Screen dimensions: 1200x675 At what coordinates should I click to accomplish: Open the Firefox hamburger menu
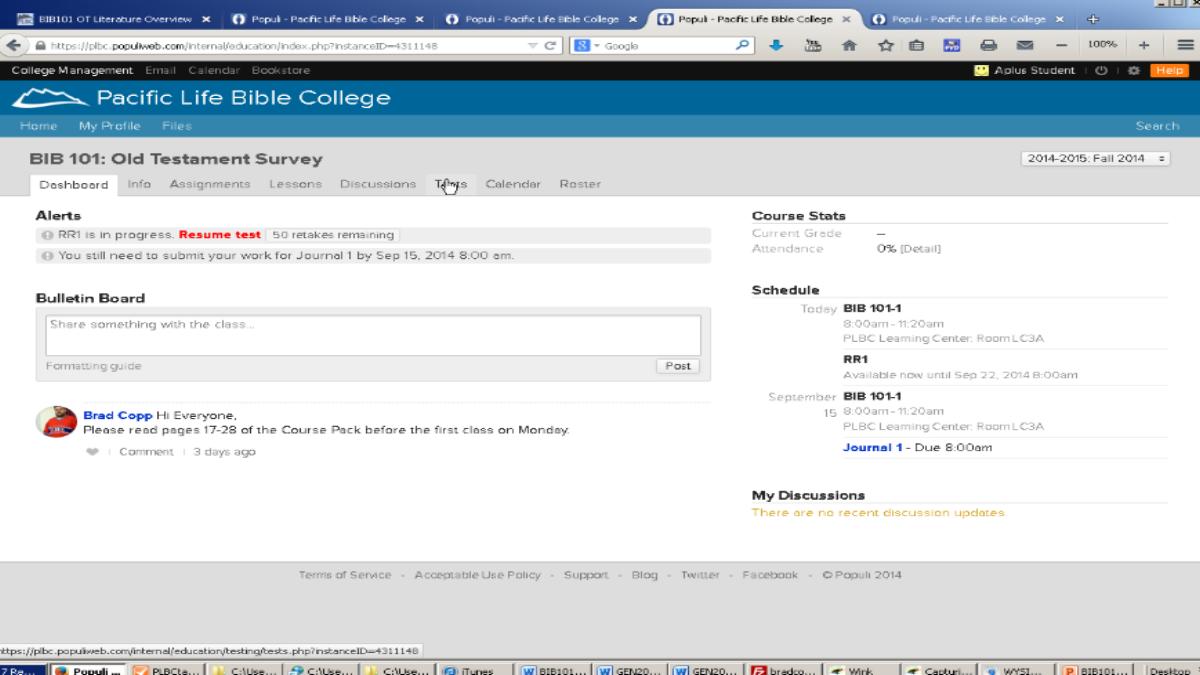pos(1185,46)
